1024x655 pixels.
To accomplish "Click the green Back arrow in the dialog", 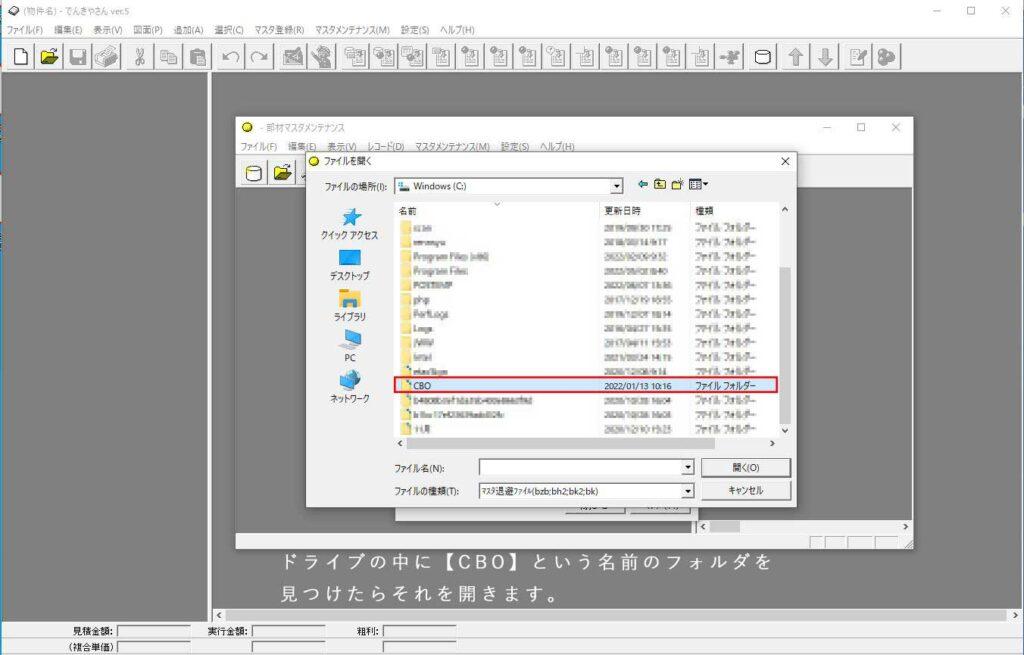I will [x=642, y=184].
